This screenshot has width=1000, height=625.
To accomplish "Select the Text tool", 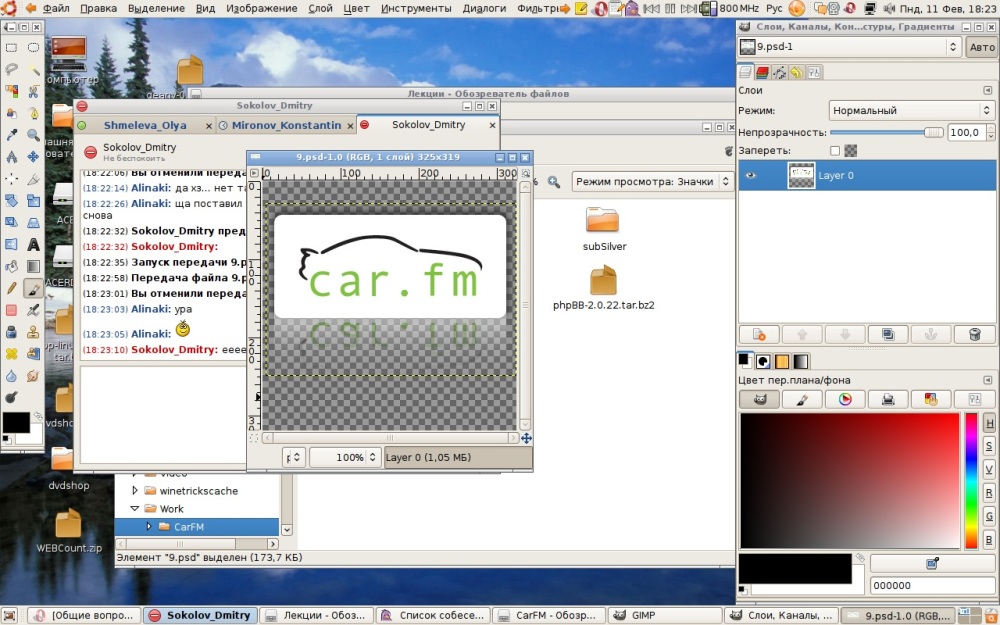I will point(33,244).
